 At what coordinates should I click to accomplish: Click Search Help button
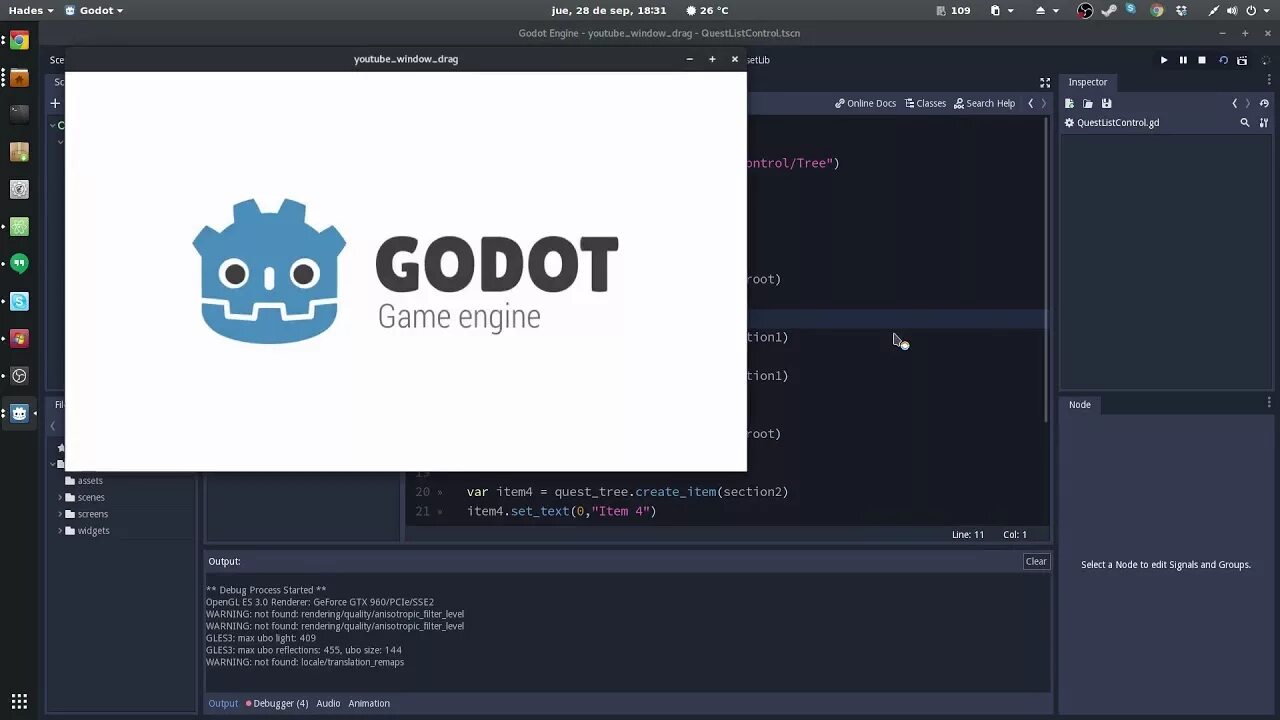tap(984, 103)
